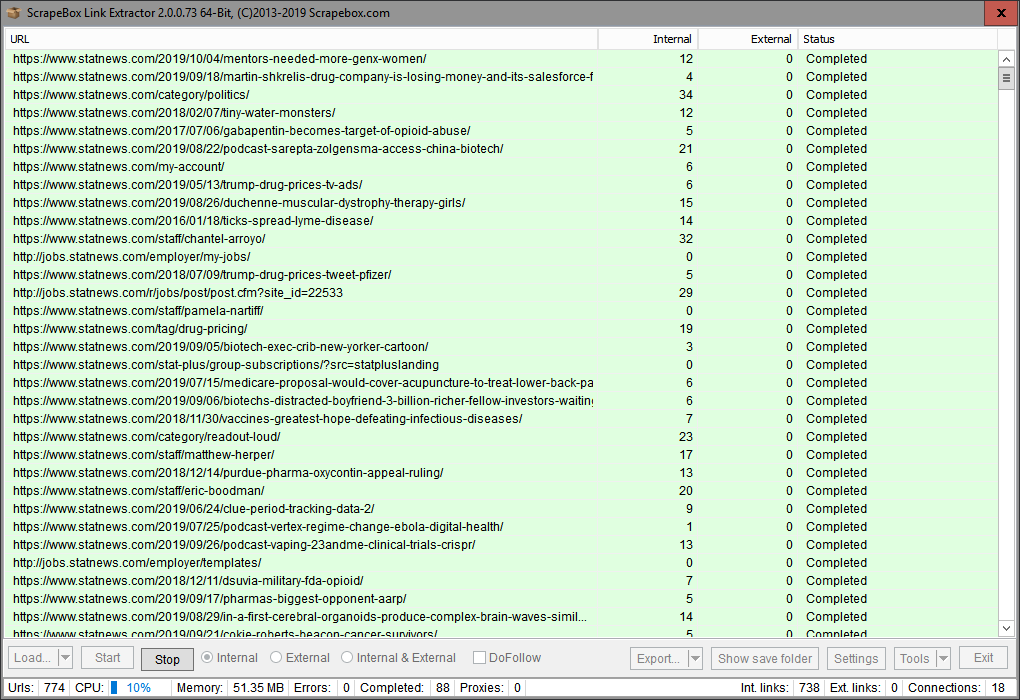Select the my-account URL row

[x=501, y=167]
